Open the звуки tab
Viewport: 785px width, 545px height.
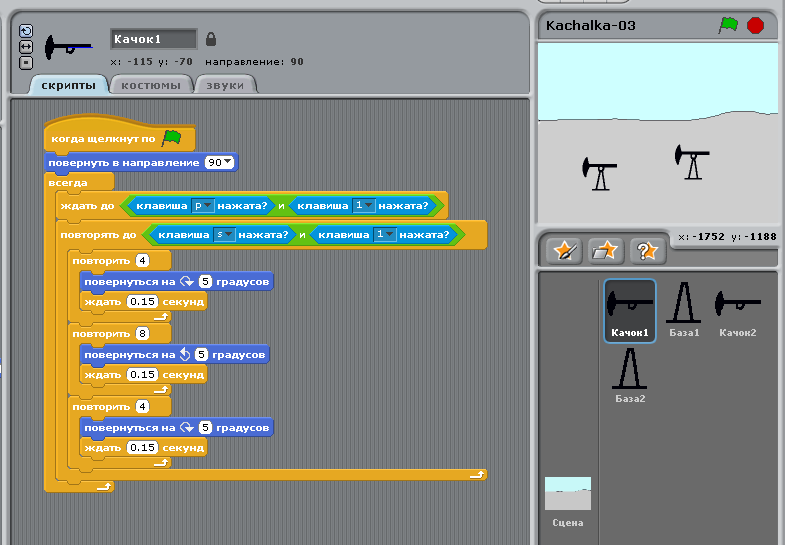(x=225, y=85)
